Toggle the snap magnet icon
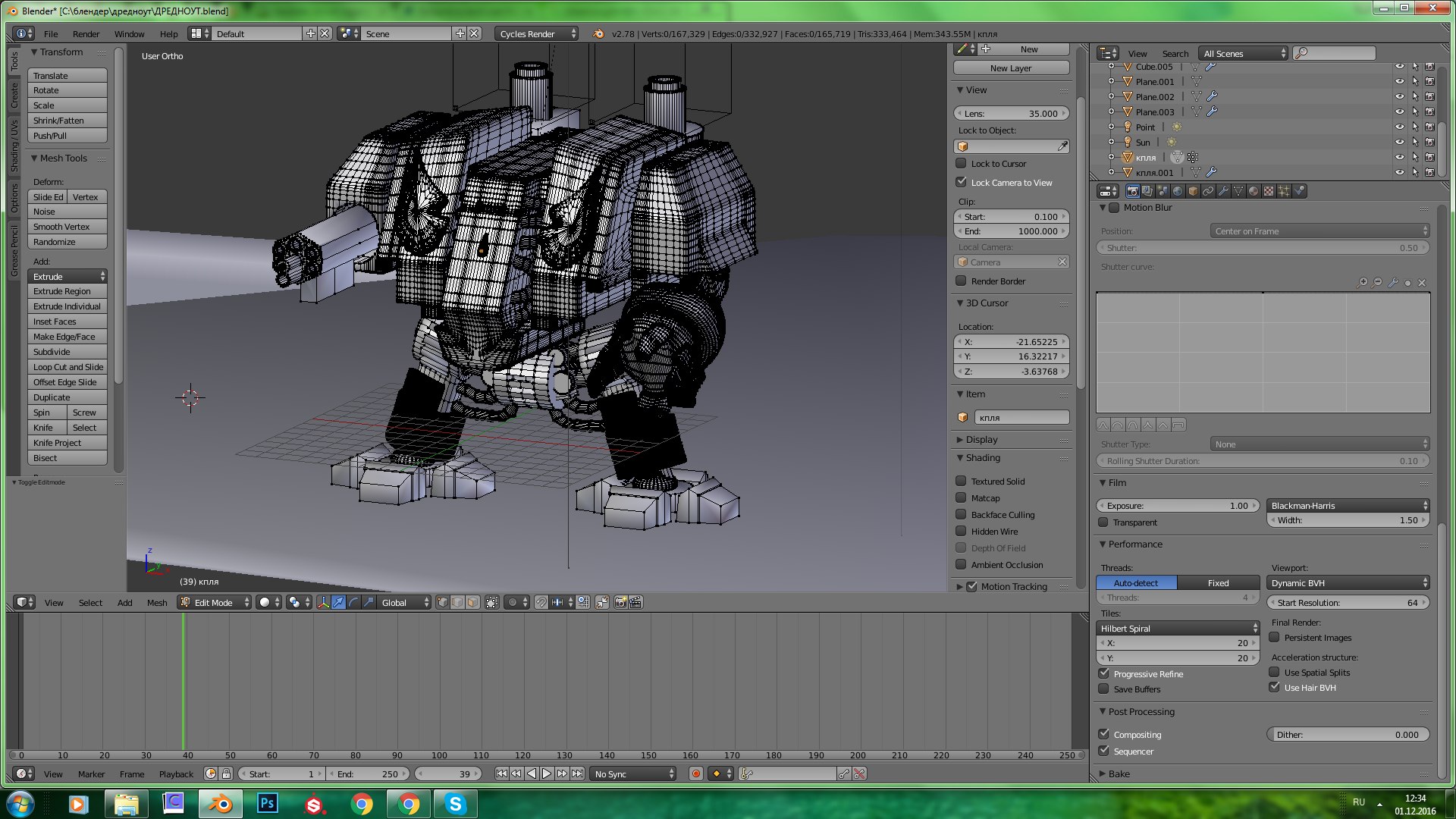 point(541,603)
